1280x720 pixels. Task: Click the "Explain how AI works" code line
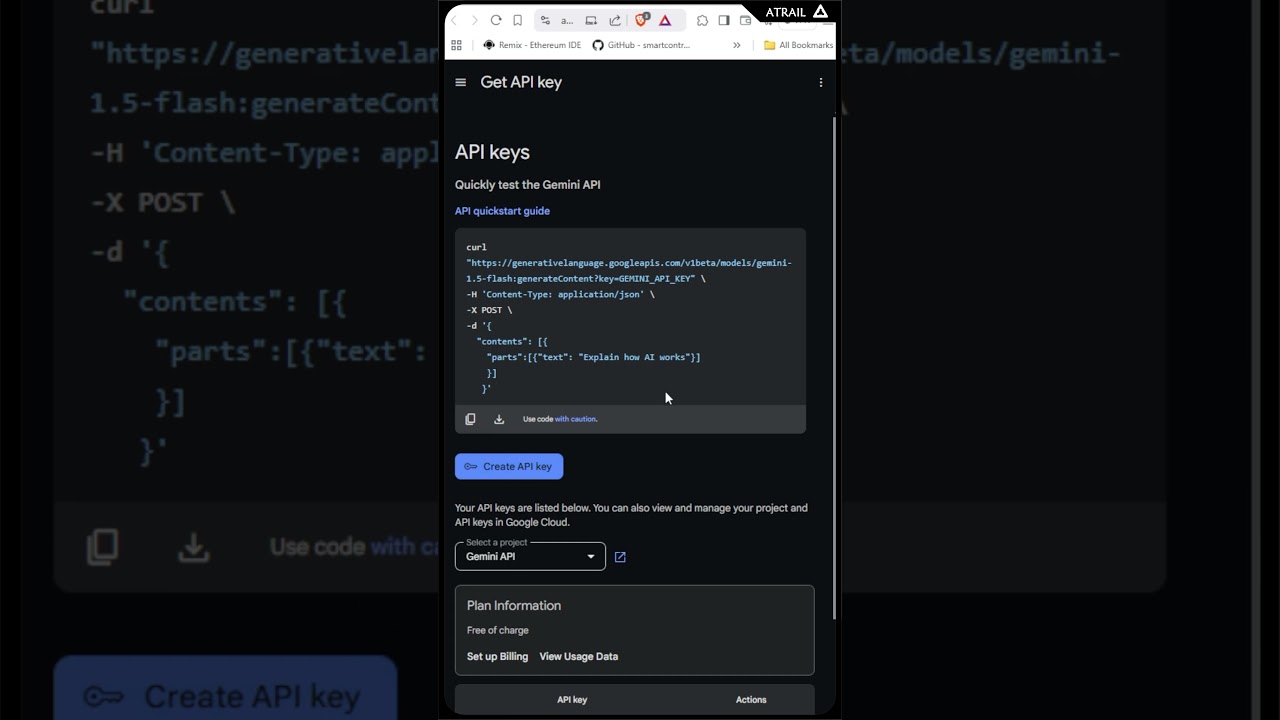(594, 357)
